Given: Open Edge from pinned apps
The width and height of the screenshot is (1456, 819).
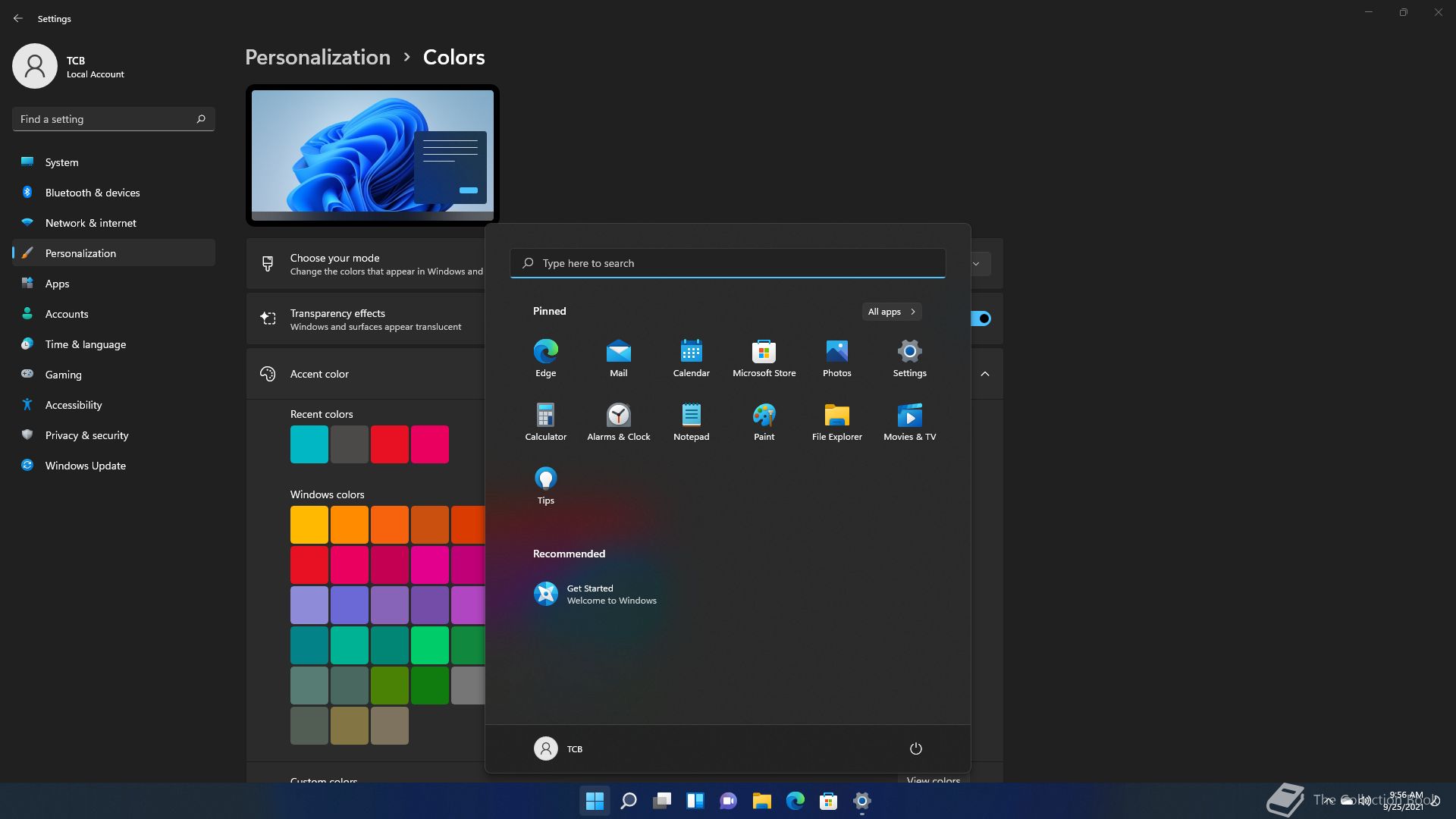Looking at the screenshot, I should (545, 358).
